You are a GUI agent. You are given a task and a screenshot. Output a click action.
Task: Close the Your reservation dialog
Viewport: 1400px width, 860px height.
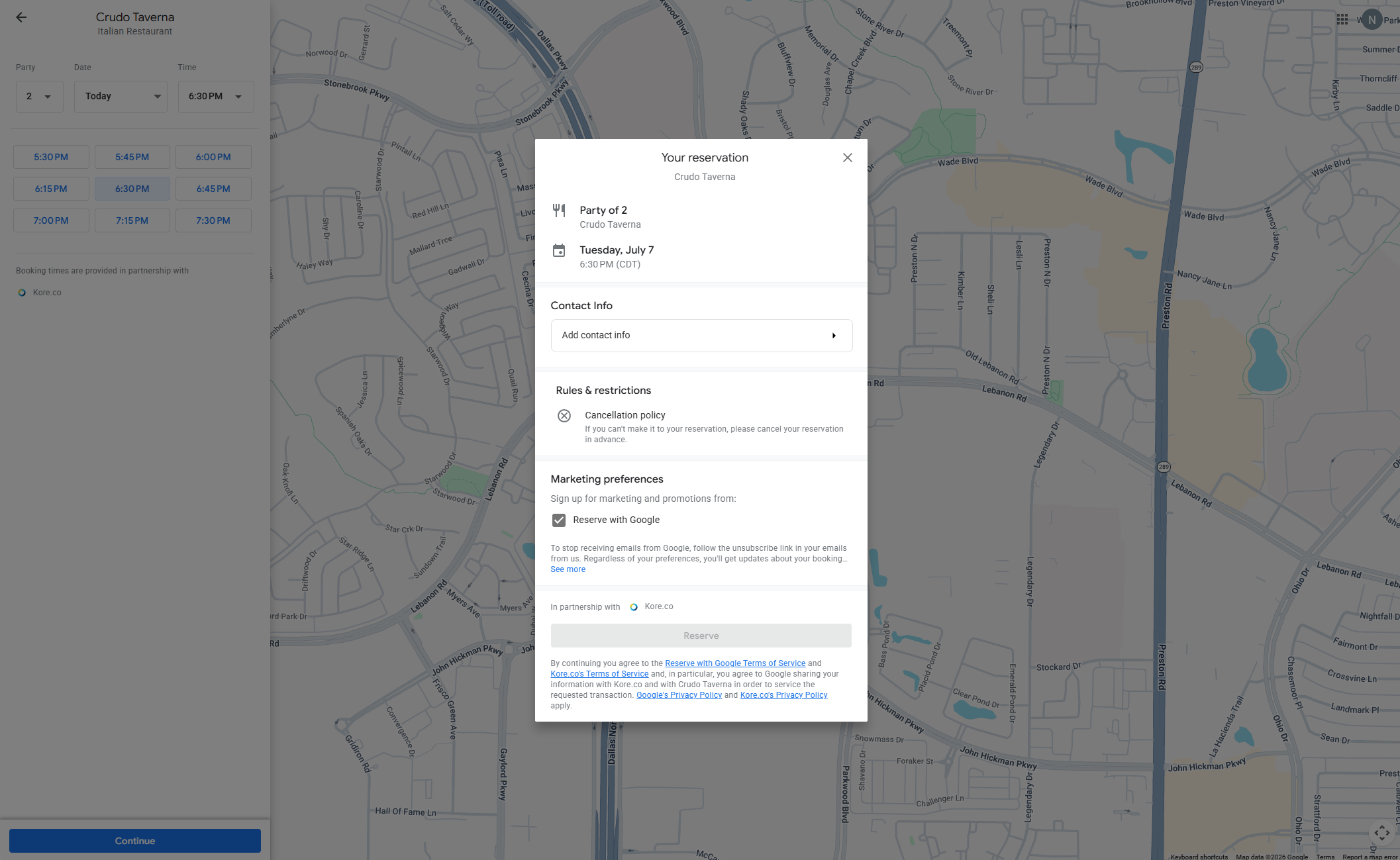click(x=847, y=158)
